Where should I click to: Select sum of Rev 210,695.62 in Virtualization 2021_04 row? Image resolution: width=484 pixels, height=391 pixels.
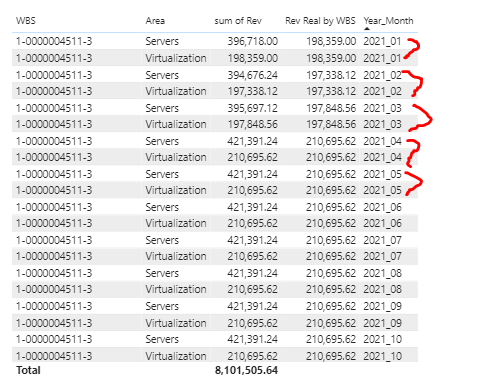tap(253, 157)
